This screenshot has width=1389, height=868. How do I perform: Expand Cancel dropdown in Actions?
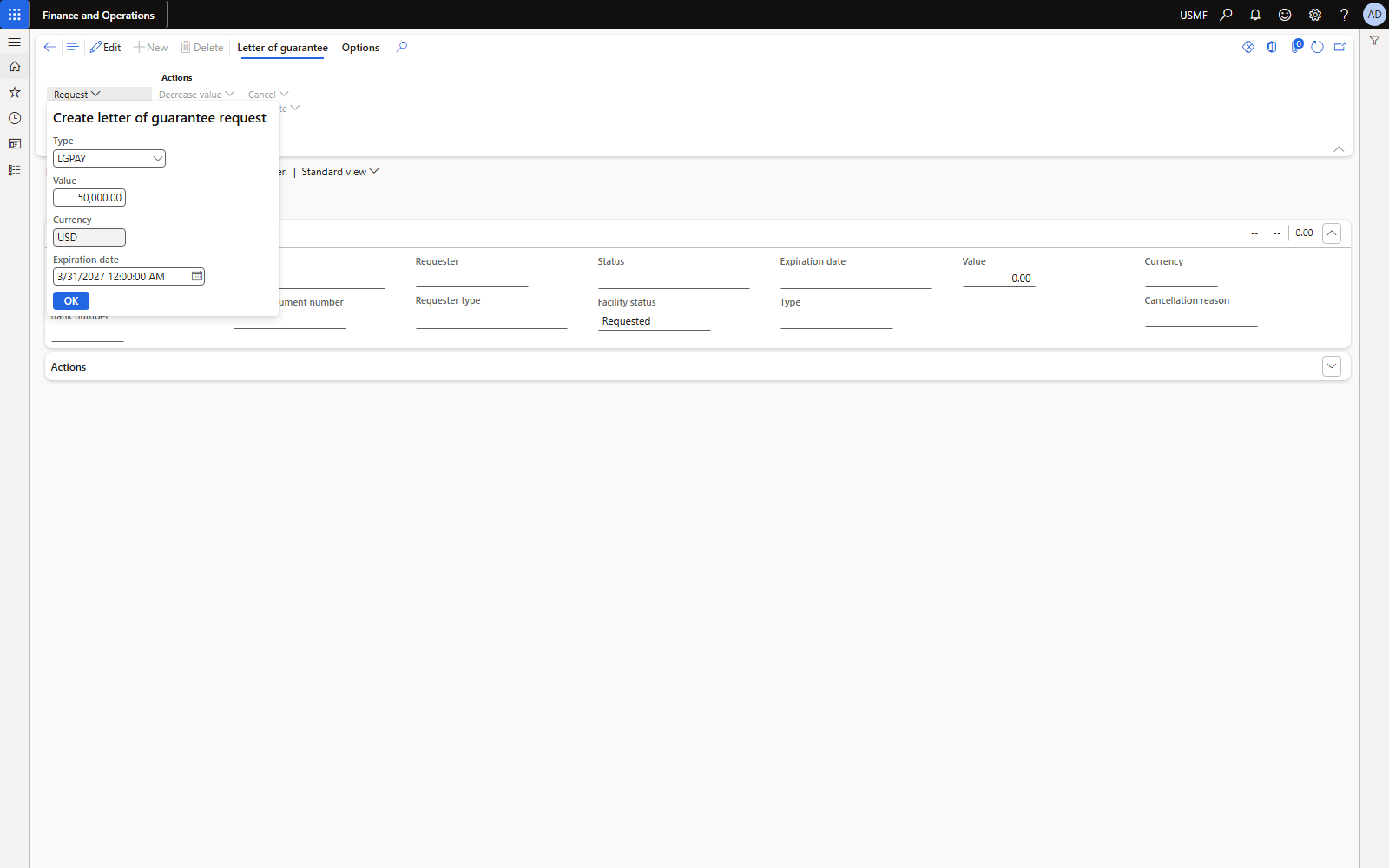pyautogui.click(x=268, y=95)
